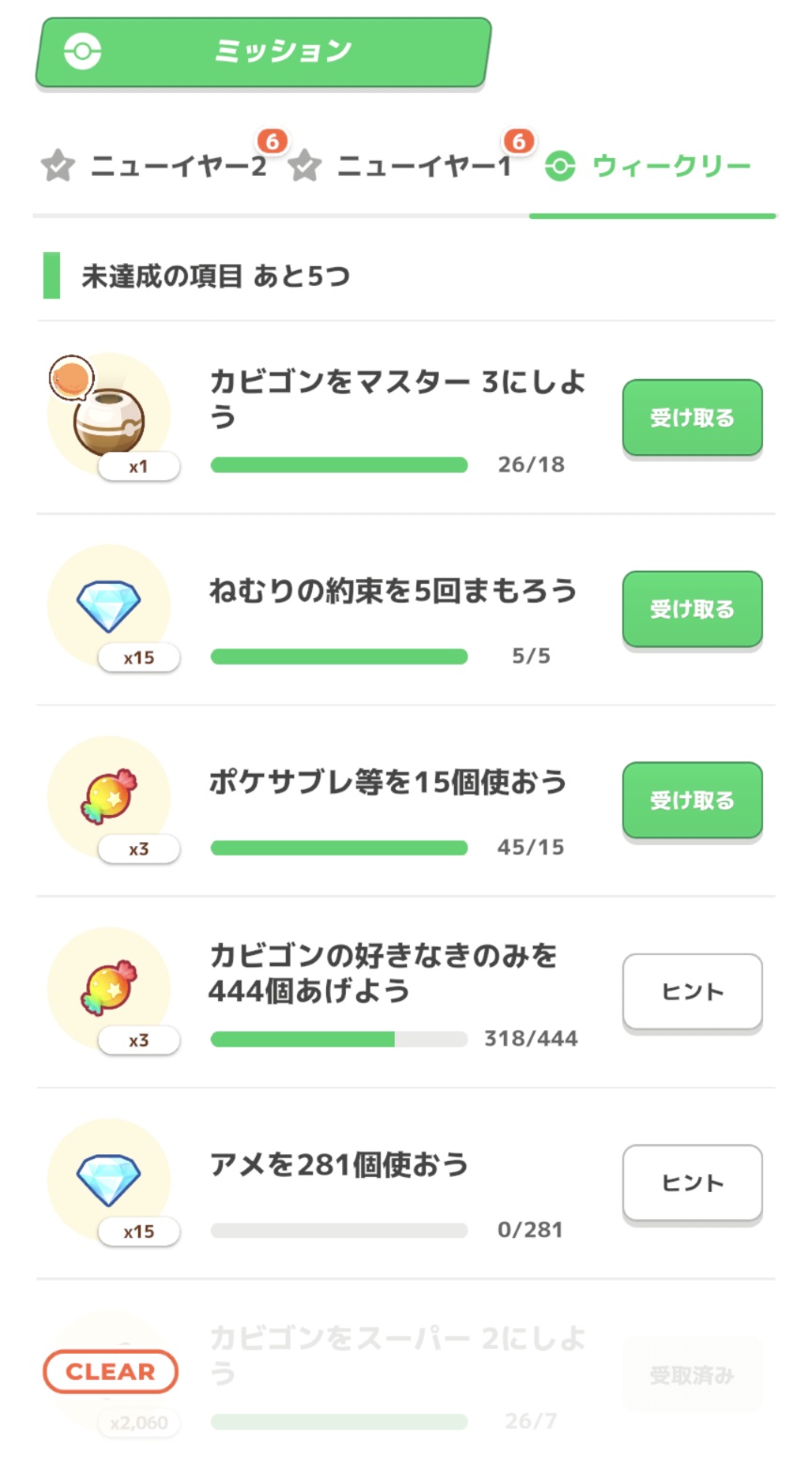Tap the CLEAR badge on completed mission
Image resolution: width=812 pixels, height=1474 pixels.
(x=110, y=1372)
